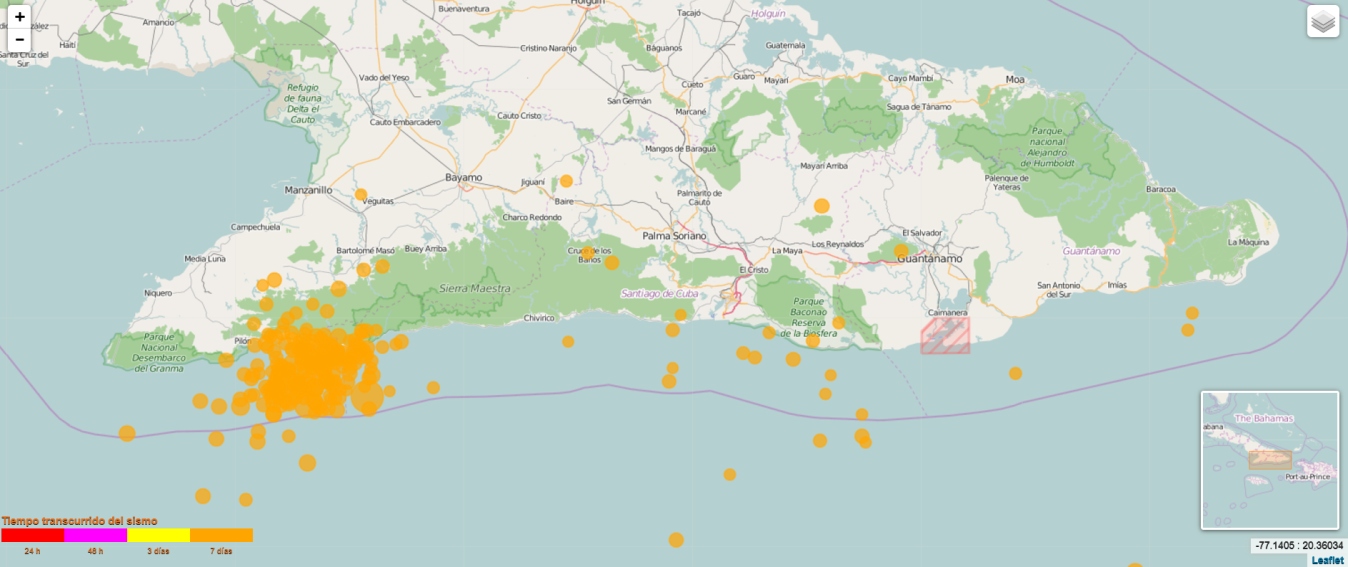Click the coordinates readout -77.1405 : 20.36034
The image size is (1348, 567).
(x=1298, y=546)
